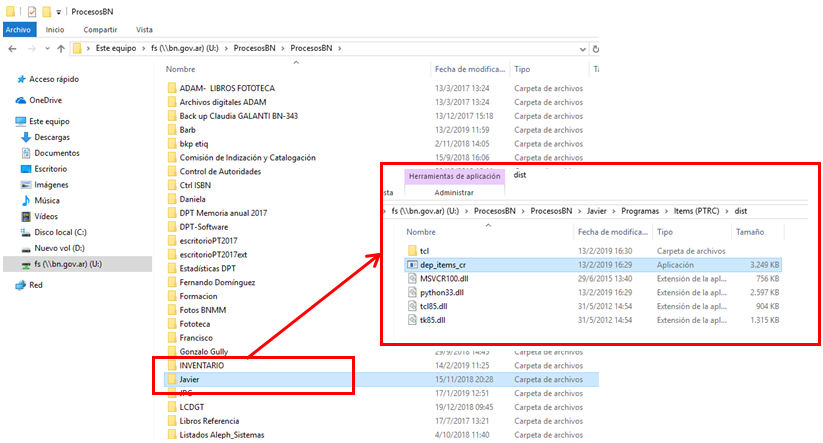The width and height of the screenshot is (823, 443).
Task: Select Nuevo vol (D:) drive
Action: pyautogui.click(x=59, y=248)
